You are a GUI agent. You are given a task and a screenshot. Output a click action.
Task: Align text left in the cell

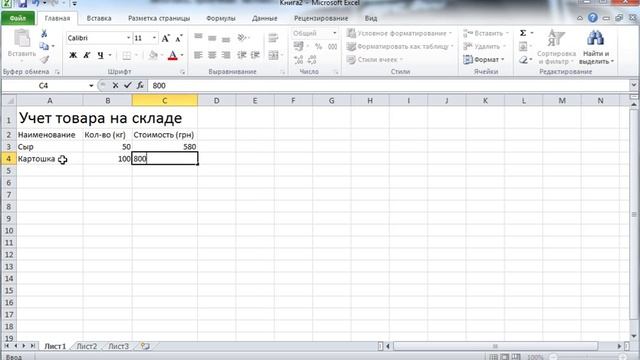(198, 55)
